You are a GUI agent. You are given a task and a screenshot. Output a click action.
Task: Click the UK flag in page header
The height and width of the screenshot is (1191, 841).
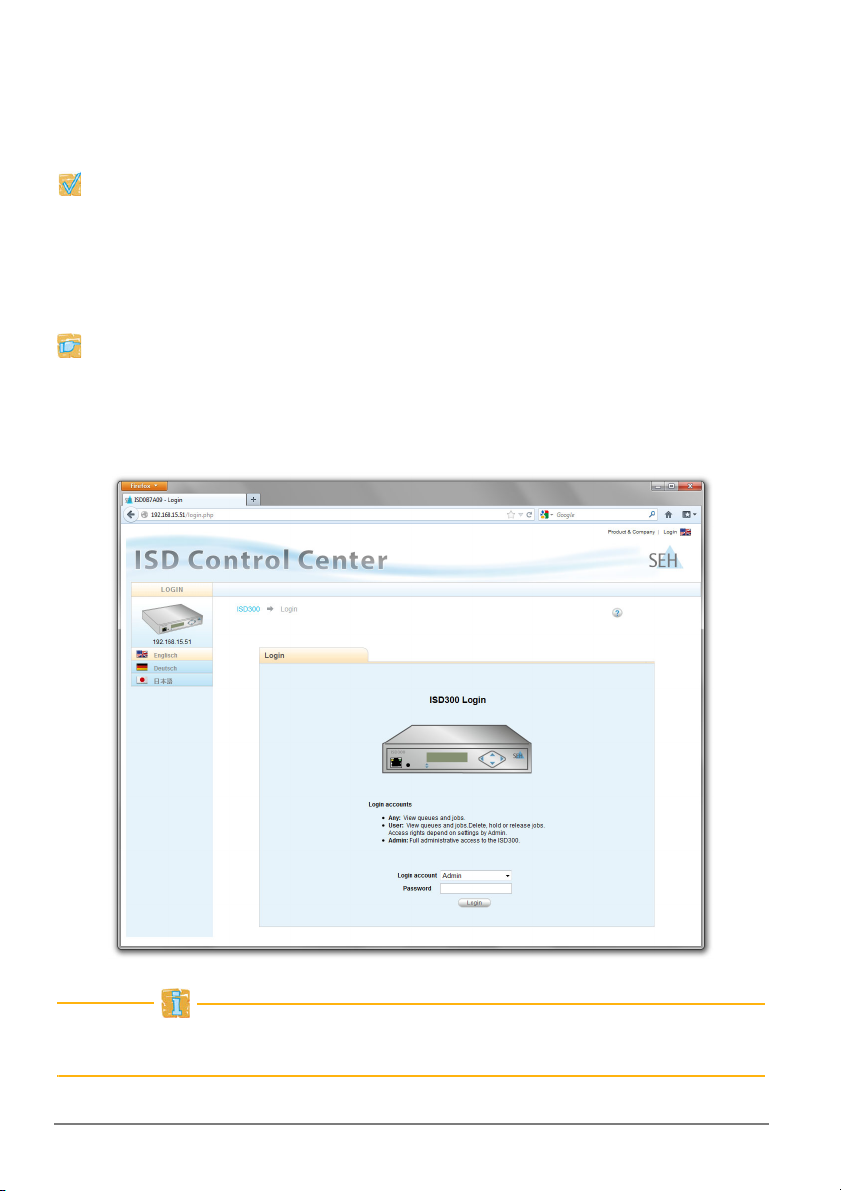(x=685, y=532)
